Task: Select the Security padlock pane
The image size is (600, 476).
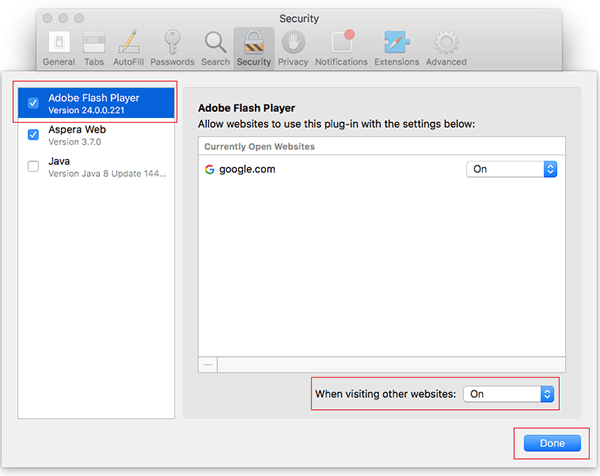Action: [254, 48]
